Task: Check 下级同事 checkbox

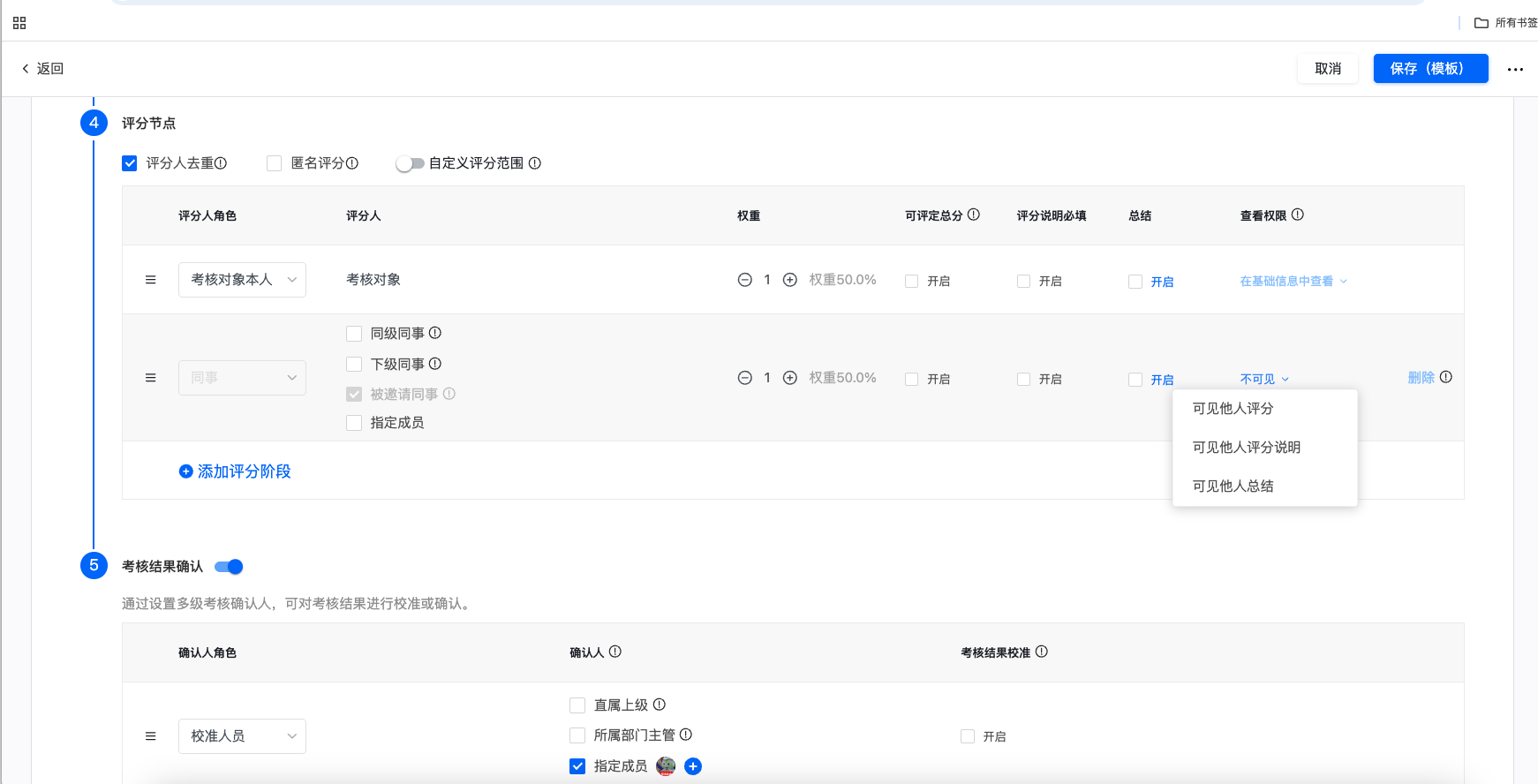Action: [354, 364]
